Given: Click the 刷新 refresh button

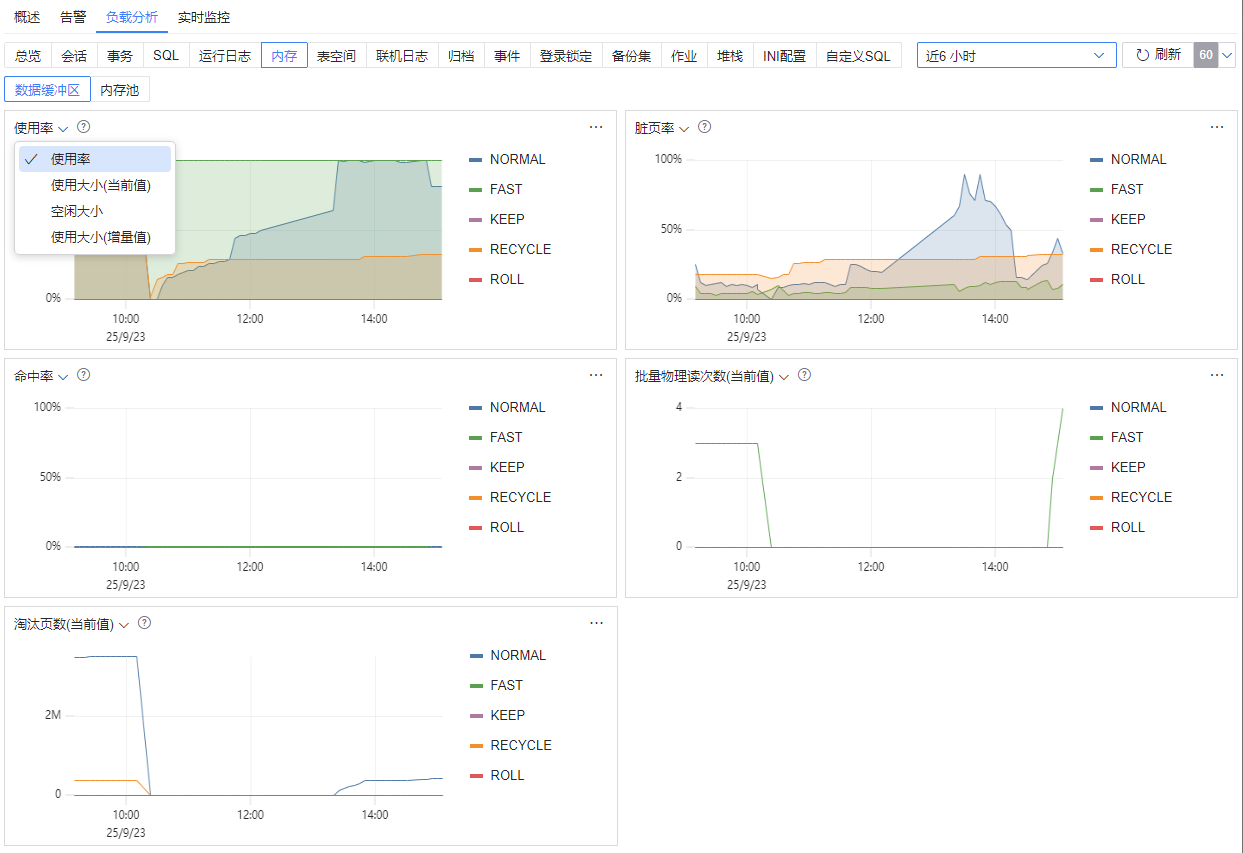Looking at the screenshot, I should click(1158, 55).
